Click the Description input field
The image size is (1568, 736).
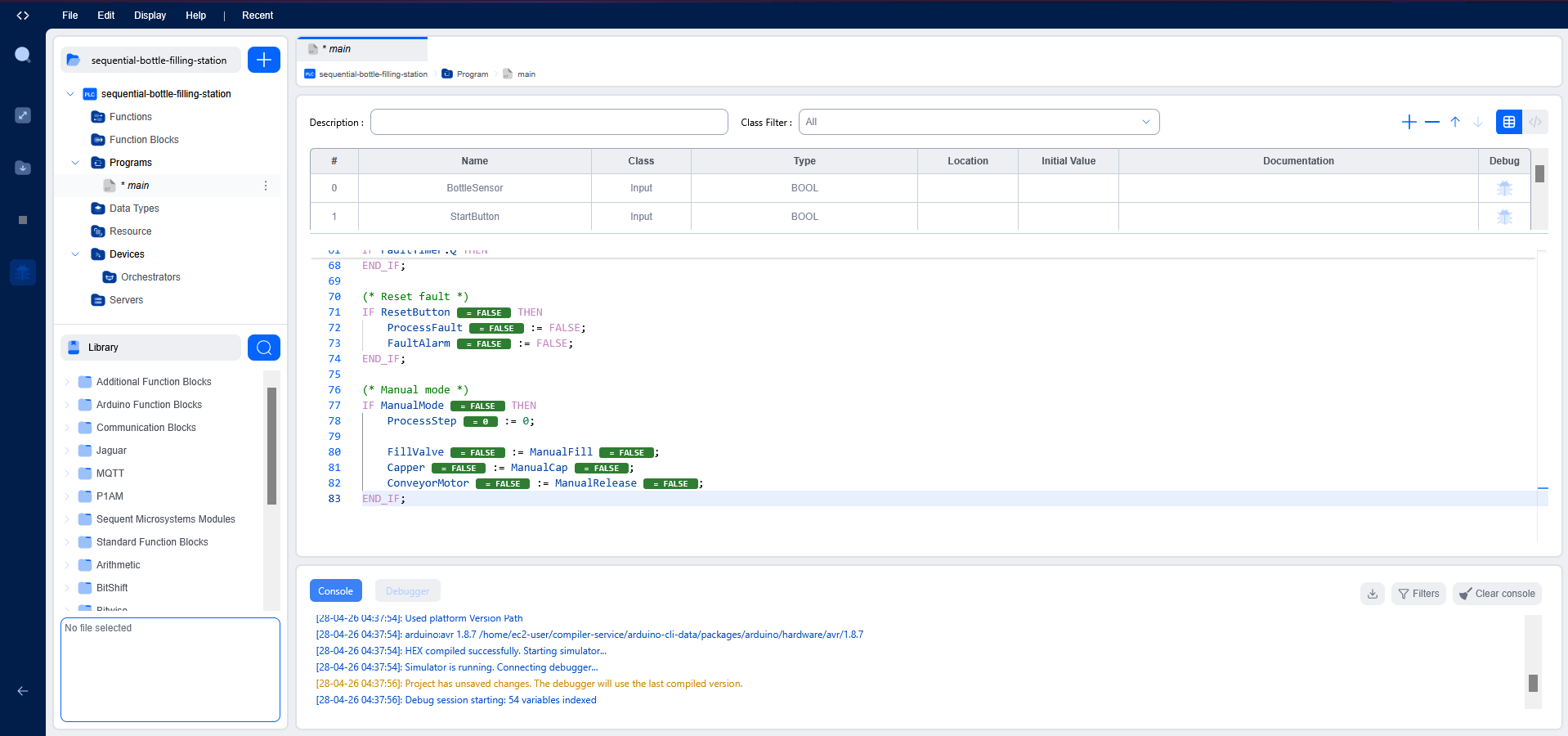click(x=549, y=122)
